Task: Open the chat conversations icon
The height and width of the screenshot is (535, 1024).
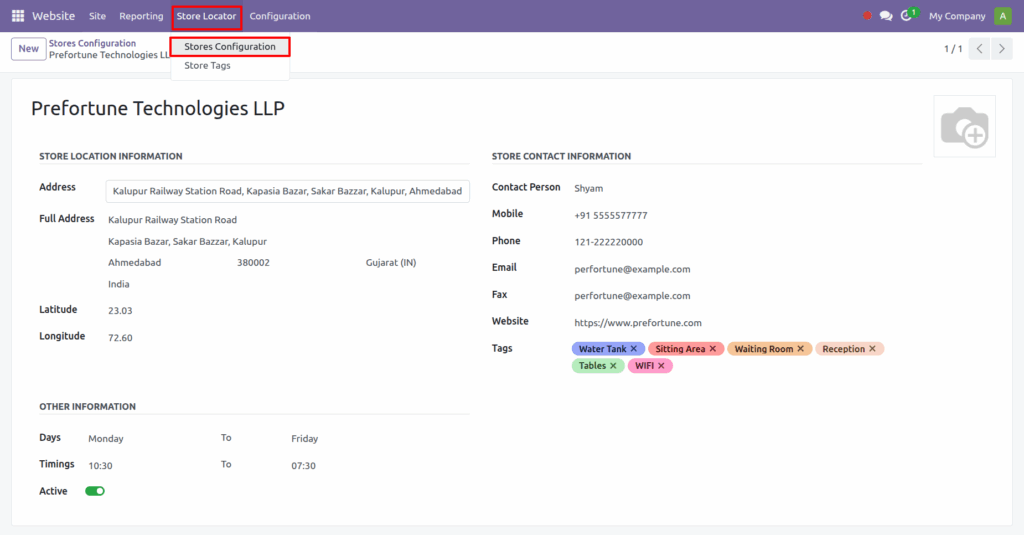Action: tap(886, 16)
